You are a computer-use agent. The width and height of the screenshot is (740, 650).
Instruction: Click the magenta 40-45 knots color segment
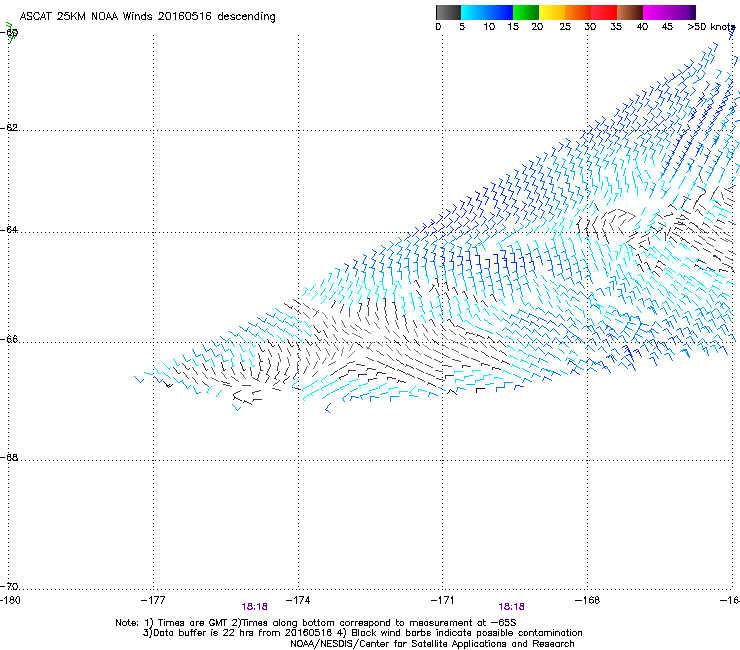656,12
